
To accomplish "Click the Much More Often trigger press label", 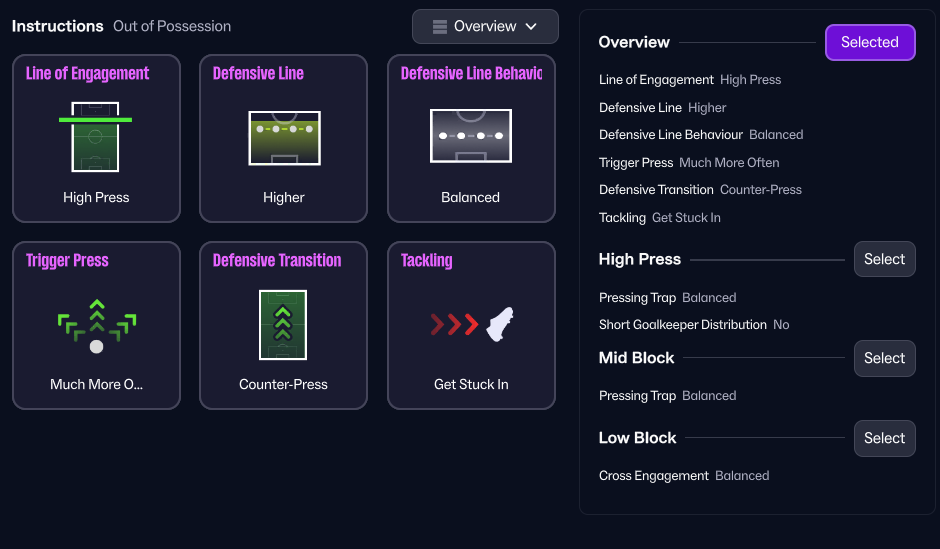I will [96, 384].
